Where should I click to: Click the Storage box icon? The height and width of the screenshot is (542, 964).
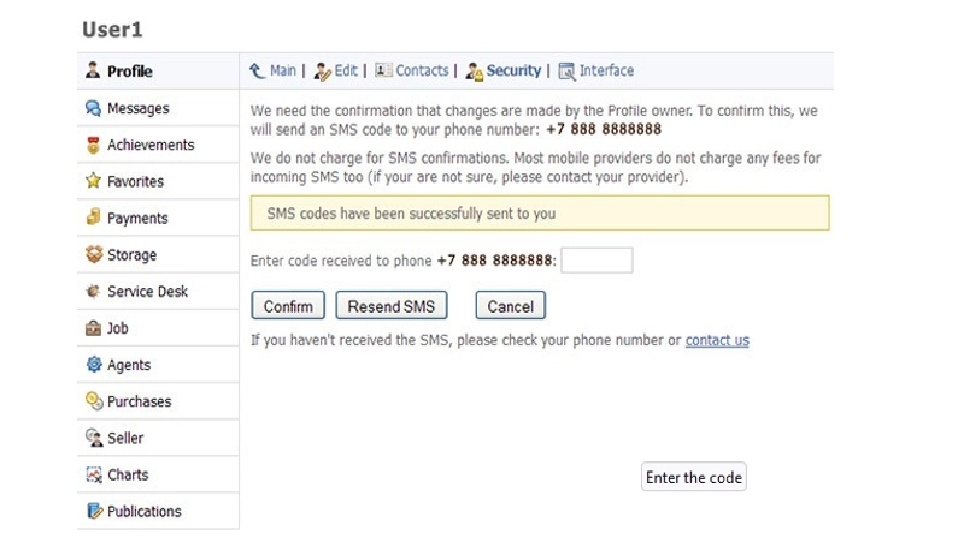click(x=94, y=254)
